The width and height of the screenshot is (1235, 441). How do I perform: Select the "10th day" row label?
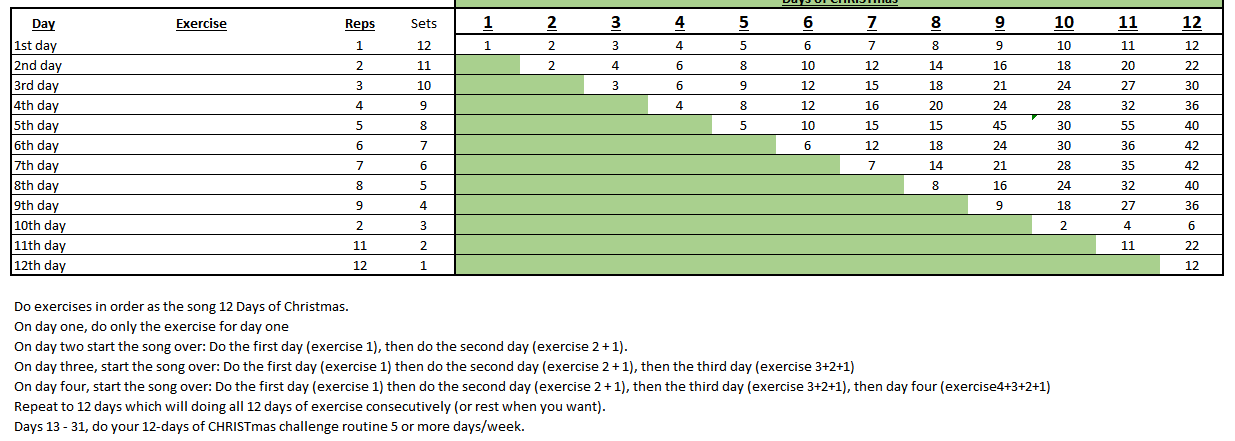click(x=39, y=225)
